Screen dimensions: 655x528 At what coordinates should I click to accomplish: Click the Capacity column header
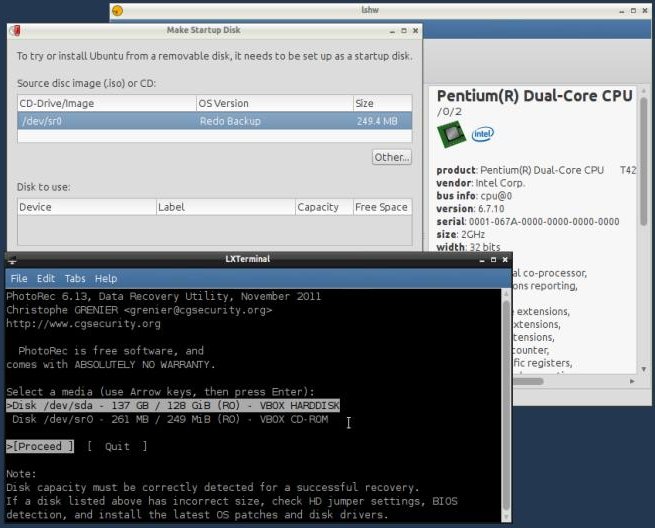tap(324, 207)
